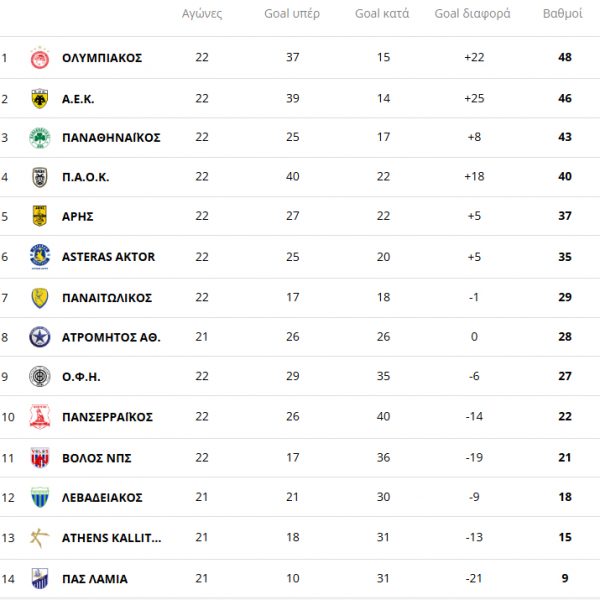Click the ΑΡΗΣ yellow crest icon

39,216
